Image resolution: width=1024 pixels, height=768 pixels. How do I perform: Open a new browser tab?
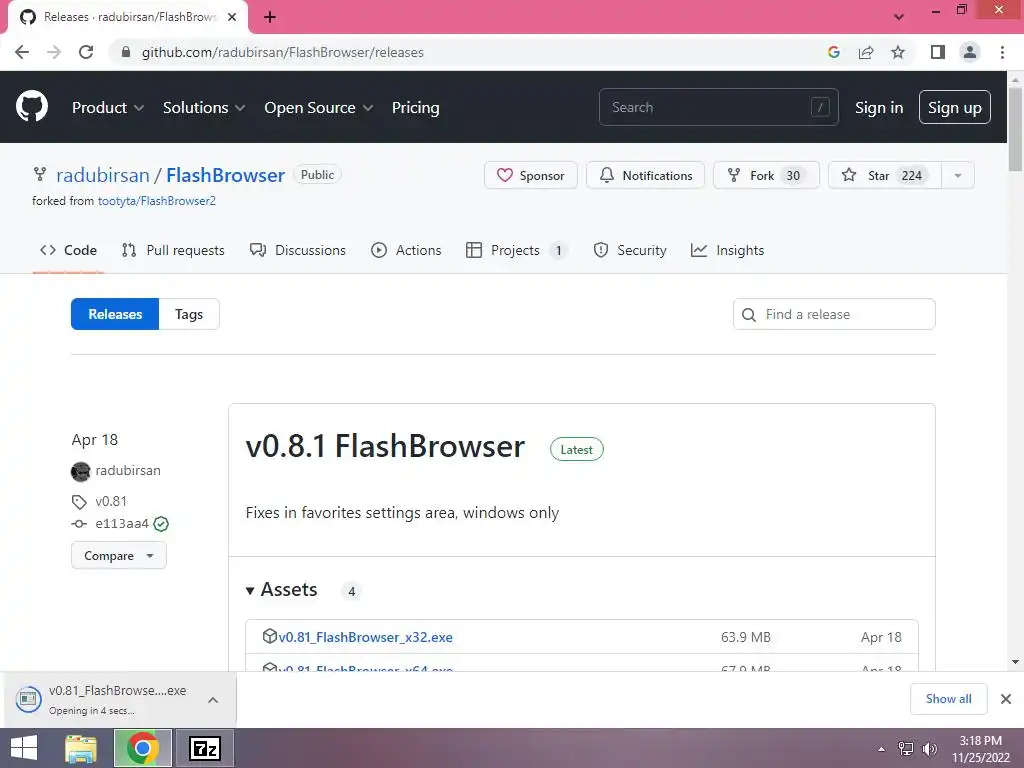tap(270, 17)
